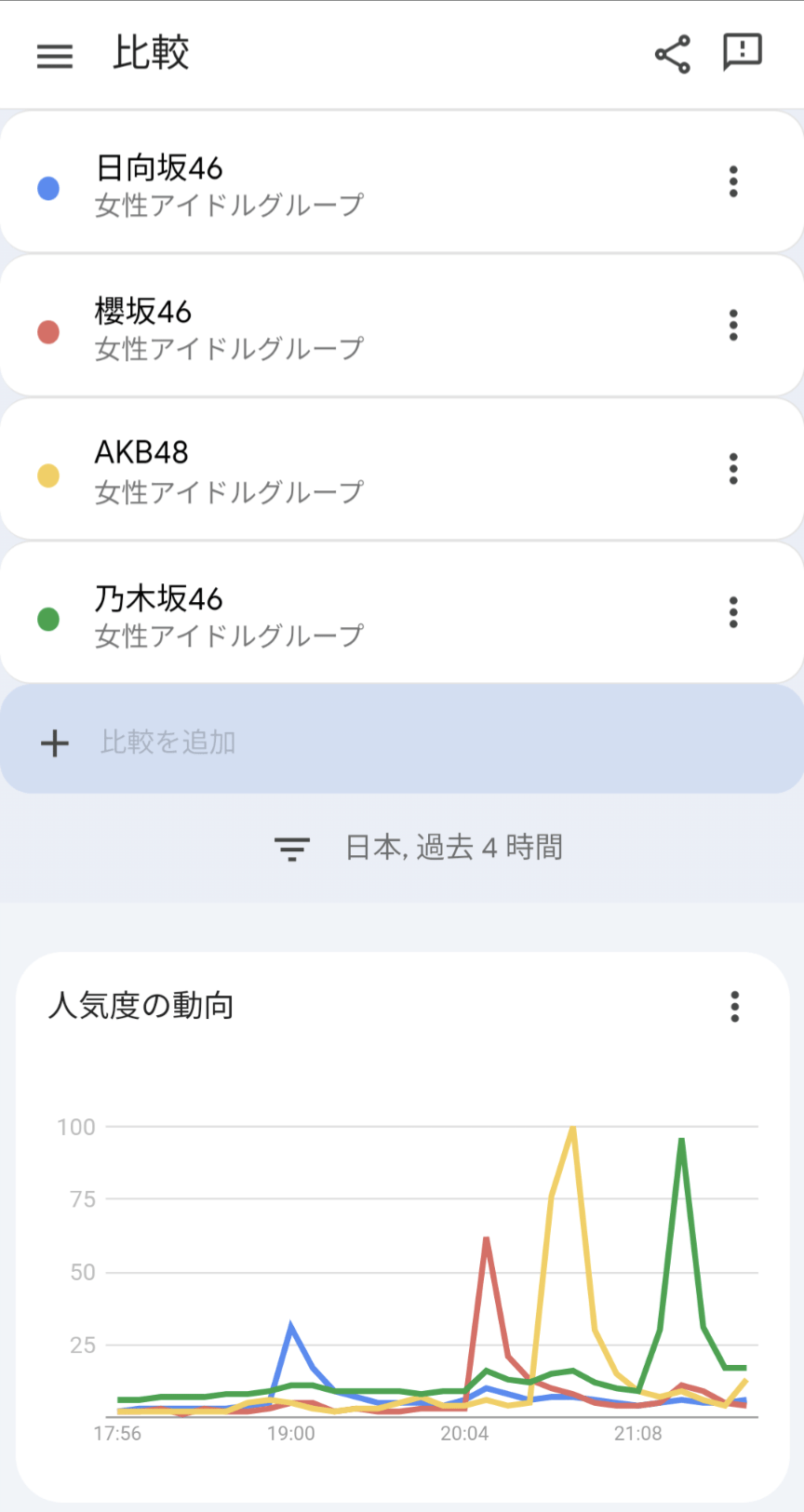Open options for AKB48 term
This screenshot has width=804, height=1512.
(x=733, y=468)
